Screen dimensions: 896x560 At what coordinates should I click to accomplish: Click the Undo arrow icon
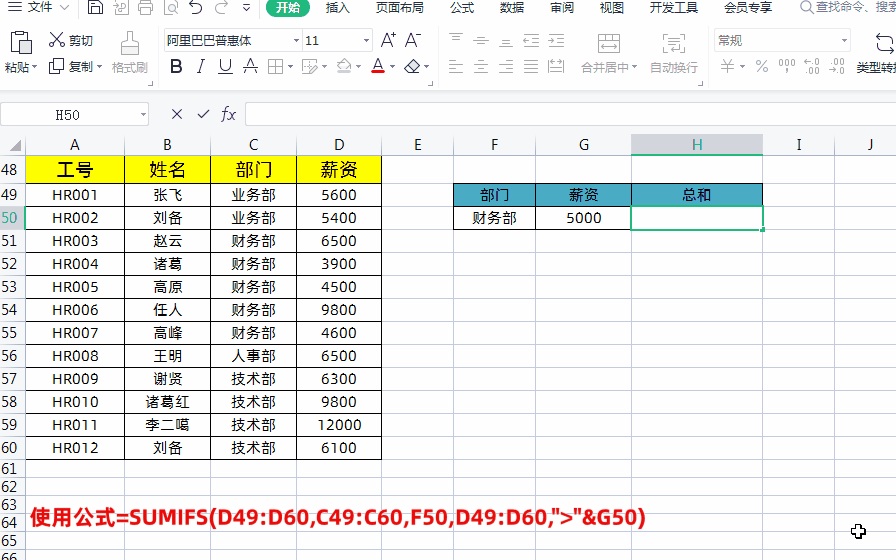[x=196, y=7]
